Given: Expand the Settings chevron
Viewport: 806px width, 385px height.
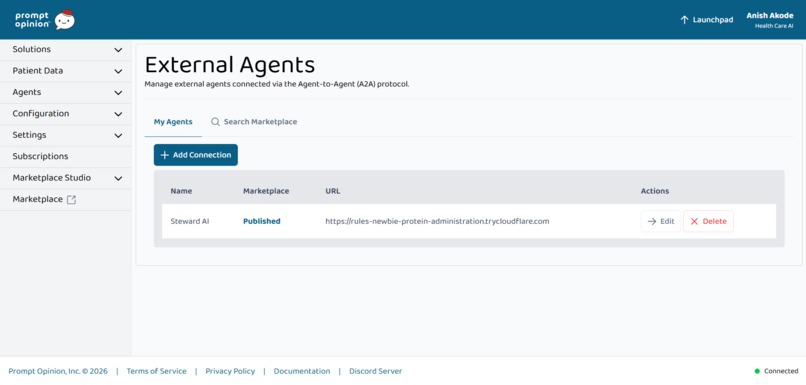Looking at the screenshot, I should click(x=118, y=136).
